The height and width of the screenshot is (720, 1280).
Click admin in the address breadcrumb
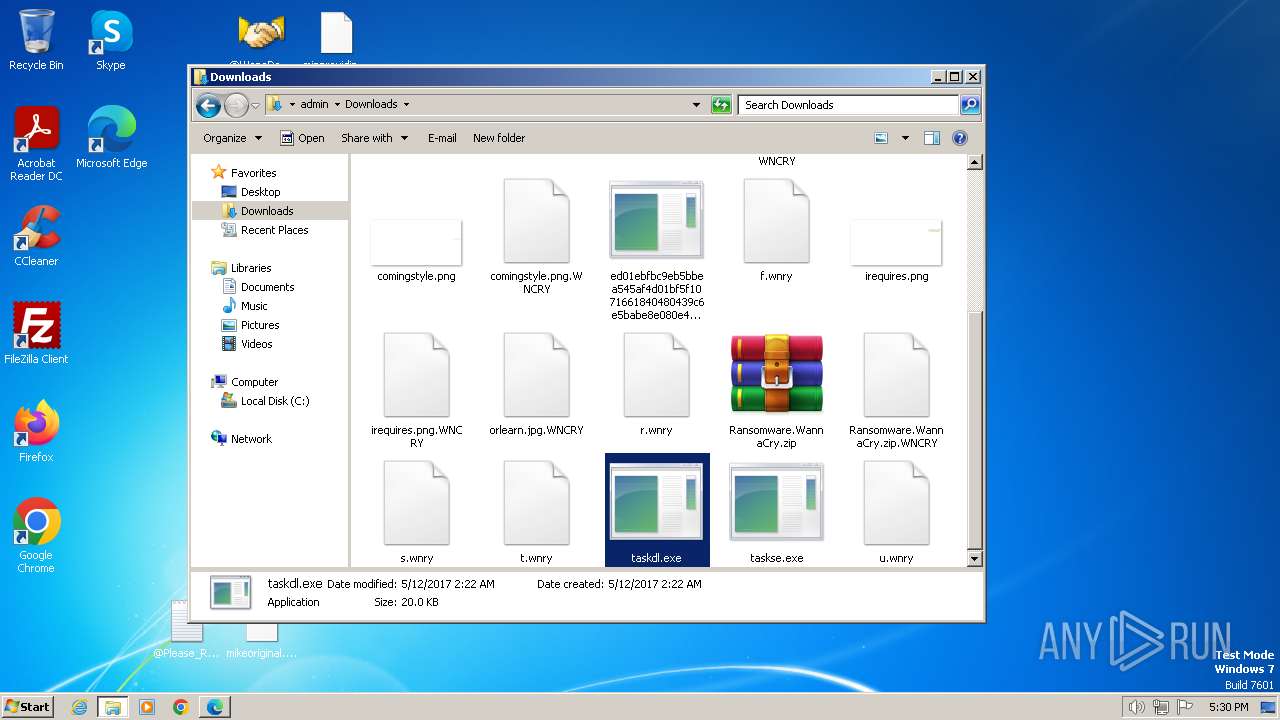point(314,104)
